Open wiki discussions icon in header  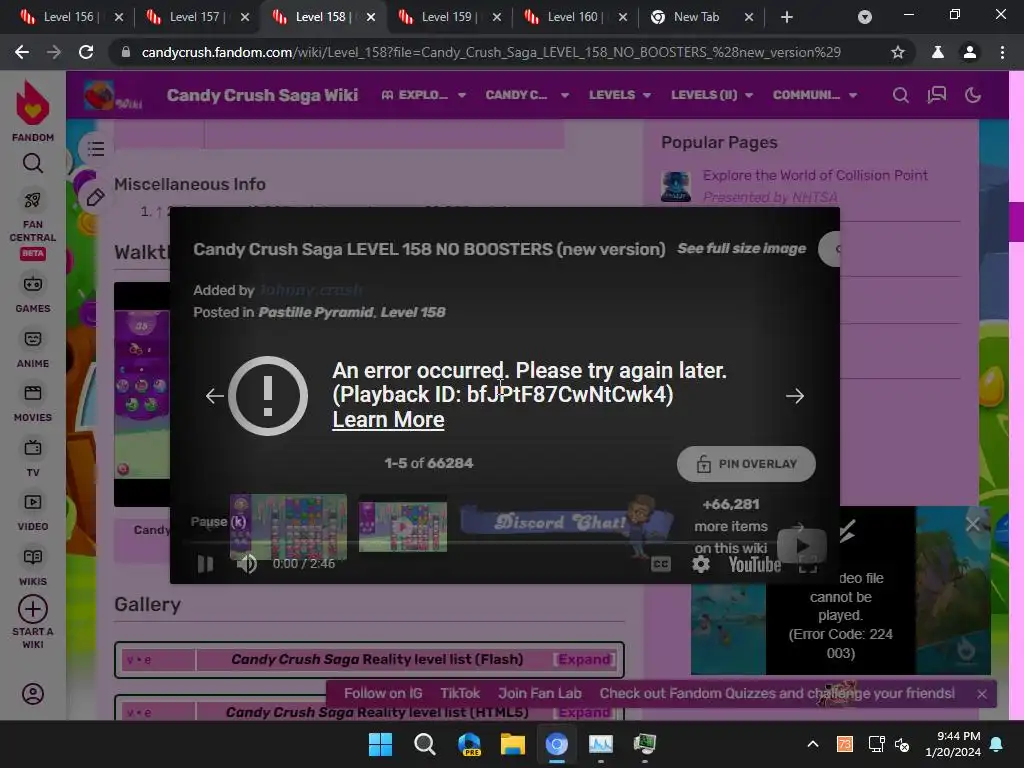(936, 95)
